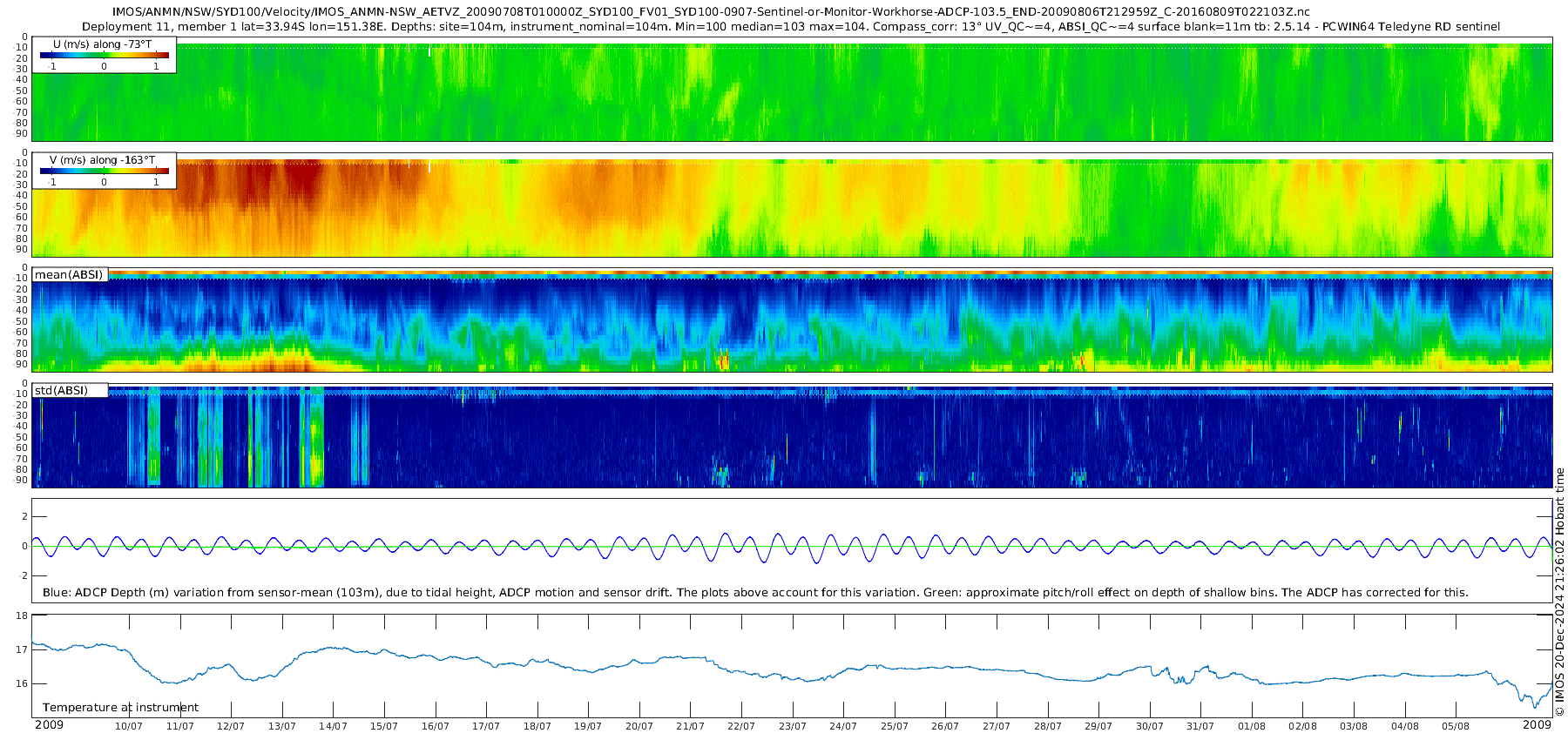
Task: Click the V (m/s) velocity colorbar
Action: (105, 171)
